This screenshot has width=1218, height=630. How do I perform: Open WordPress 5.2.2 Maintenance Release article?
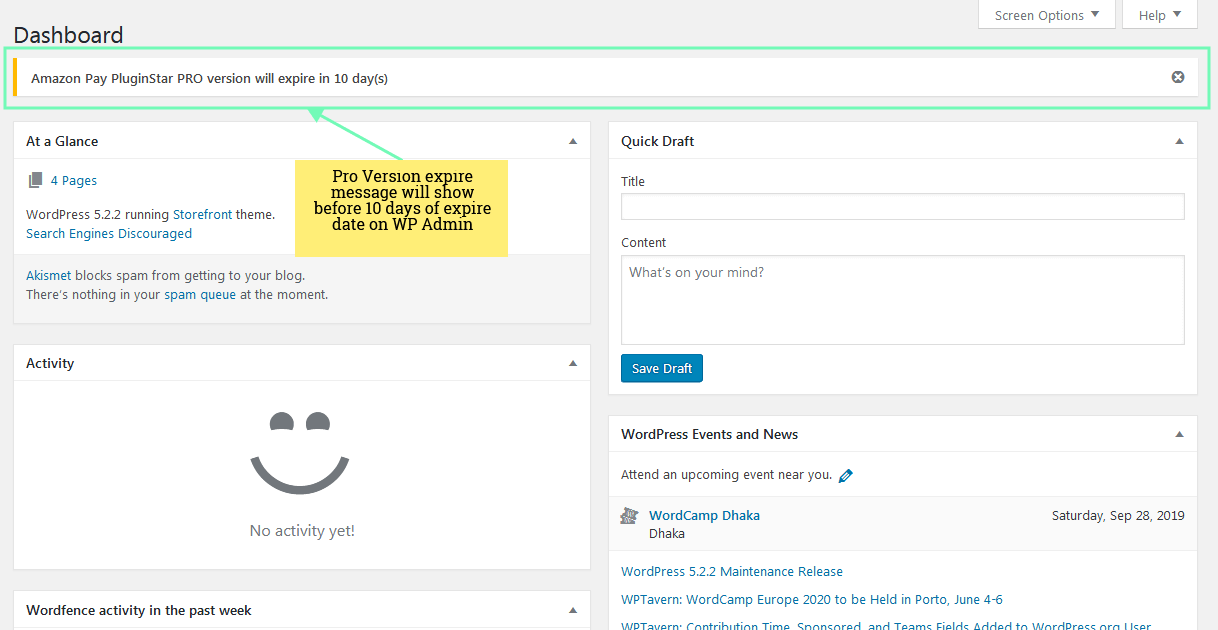pyautogui.click(x=732, y=572)
